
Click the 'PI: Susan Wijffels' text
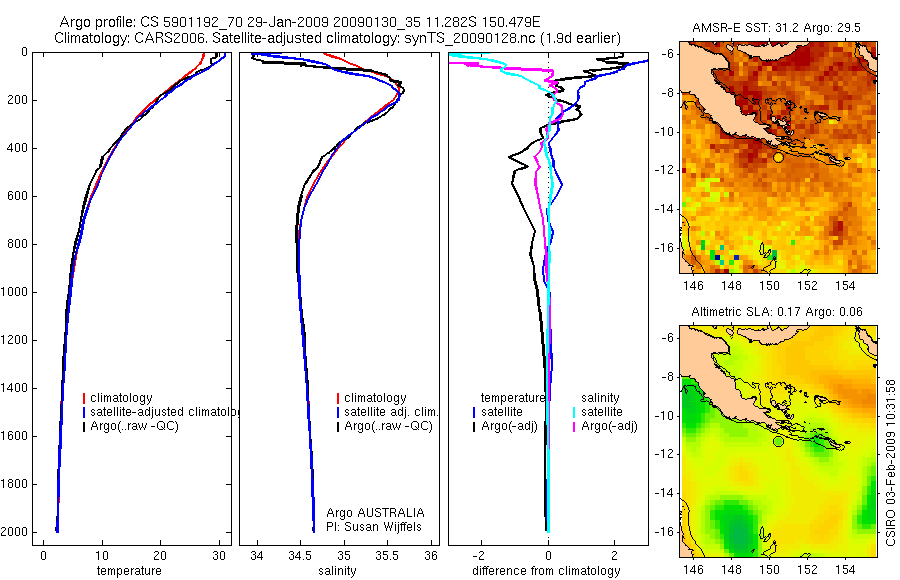coord(374,527)
